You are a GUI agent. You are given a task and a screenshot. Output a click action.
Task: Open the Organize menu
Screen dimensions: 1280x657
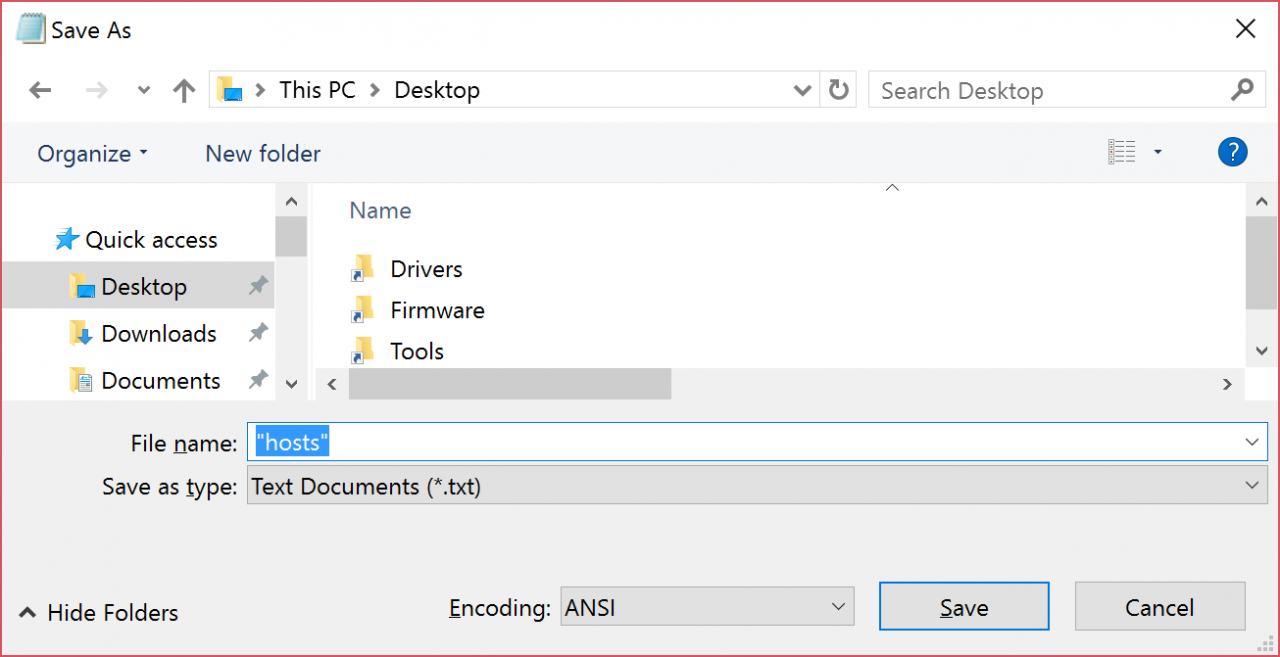[x=92, y=154]
